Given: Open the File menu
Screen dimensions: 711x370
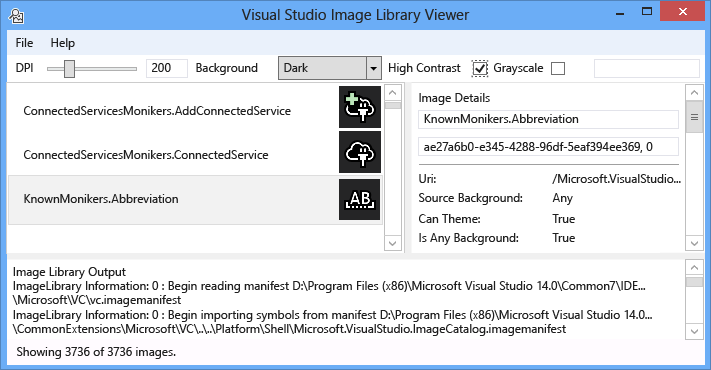Looking at the screenshot, I should point(24,43).
